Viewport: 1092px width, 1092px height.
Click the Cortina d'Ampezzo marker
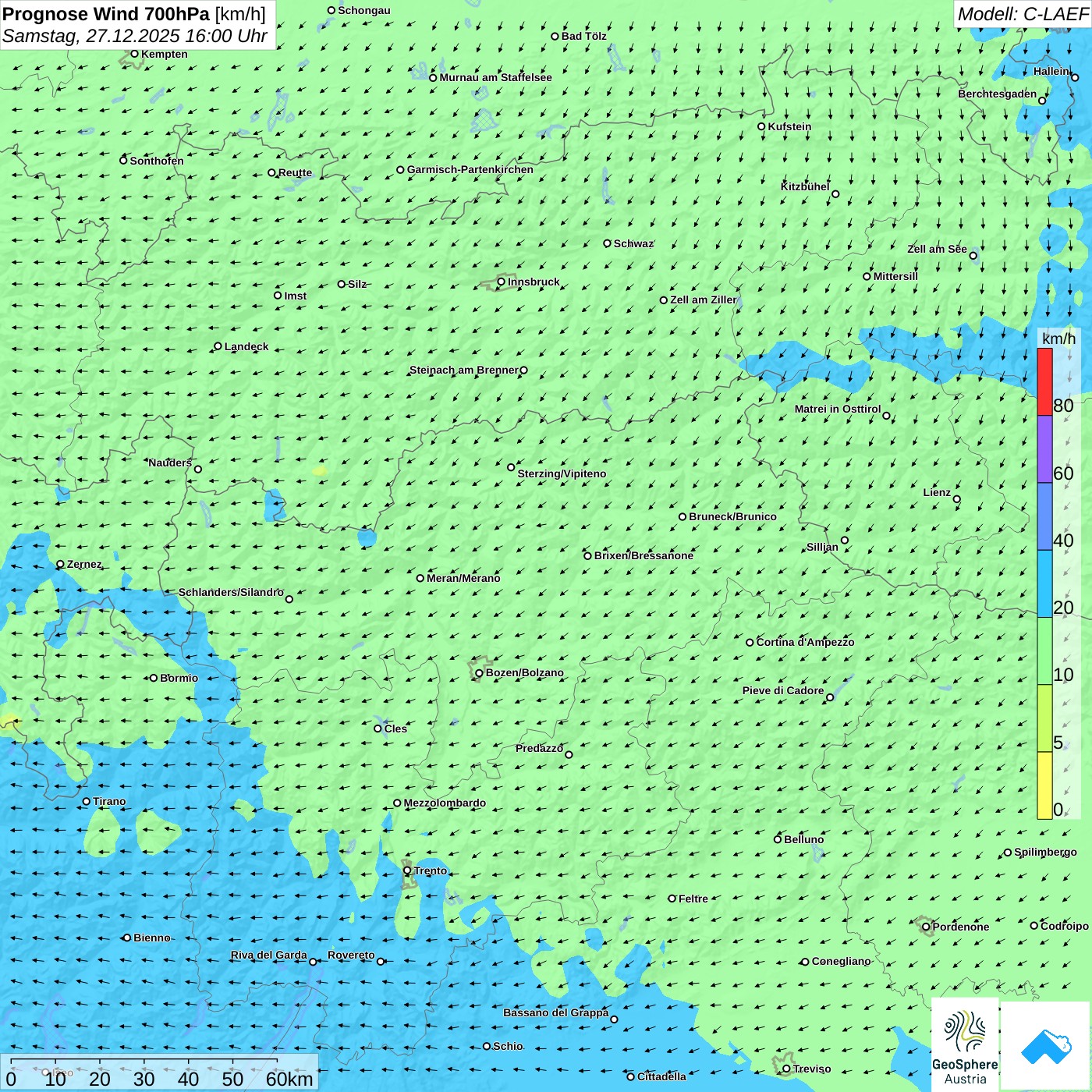(750, 642)
